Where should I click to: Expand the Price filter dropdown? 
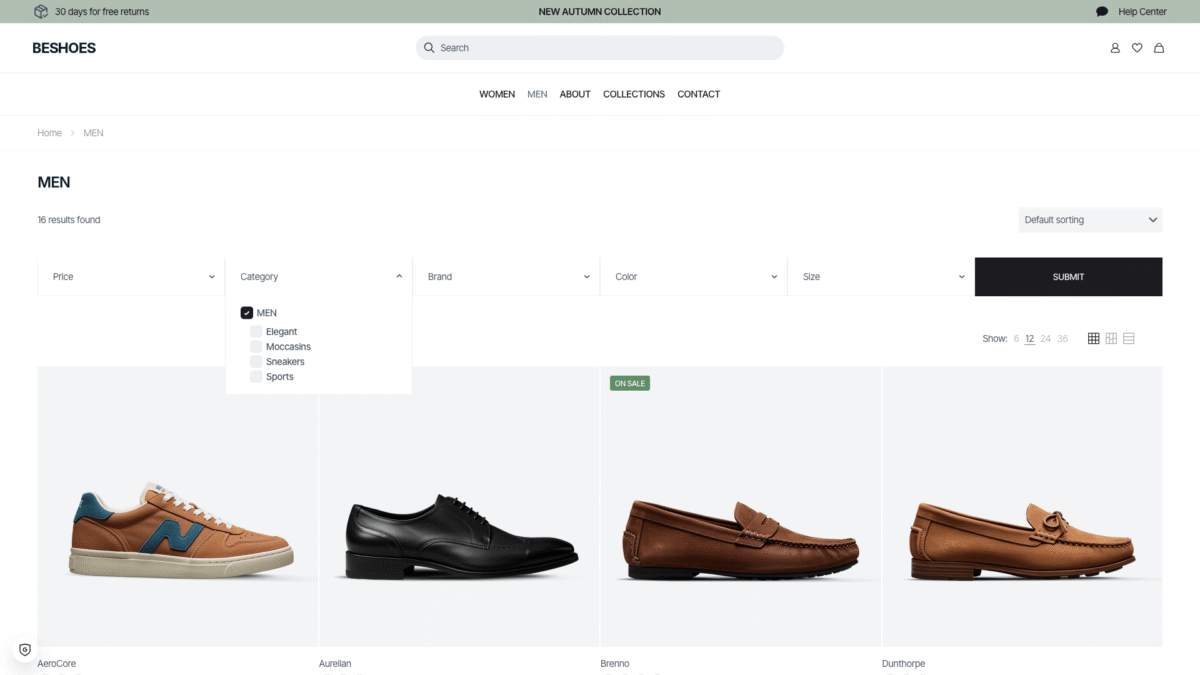point(131,277)
